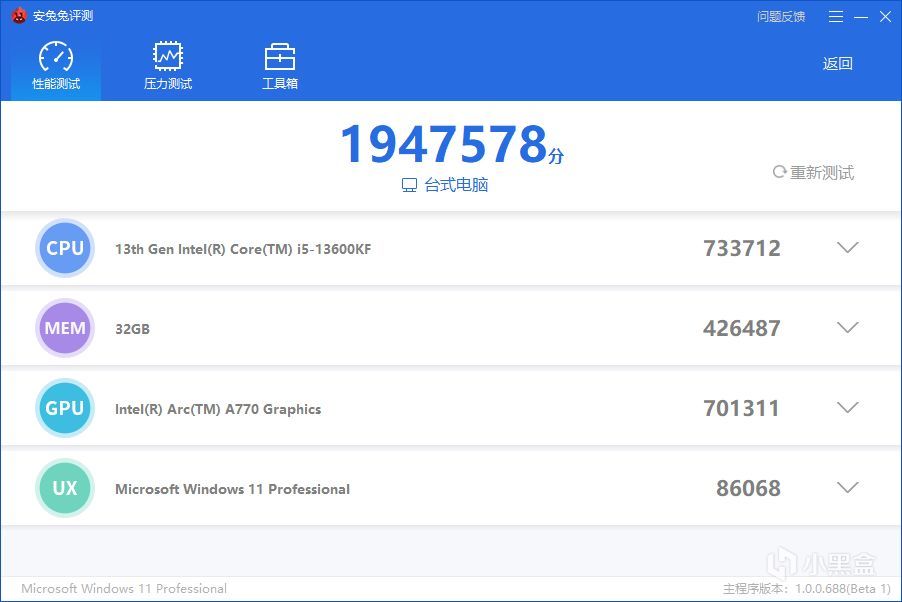Screen dimensions: 902x602
Task: Click the blue CPU circle icon
Action: (65, 248)
